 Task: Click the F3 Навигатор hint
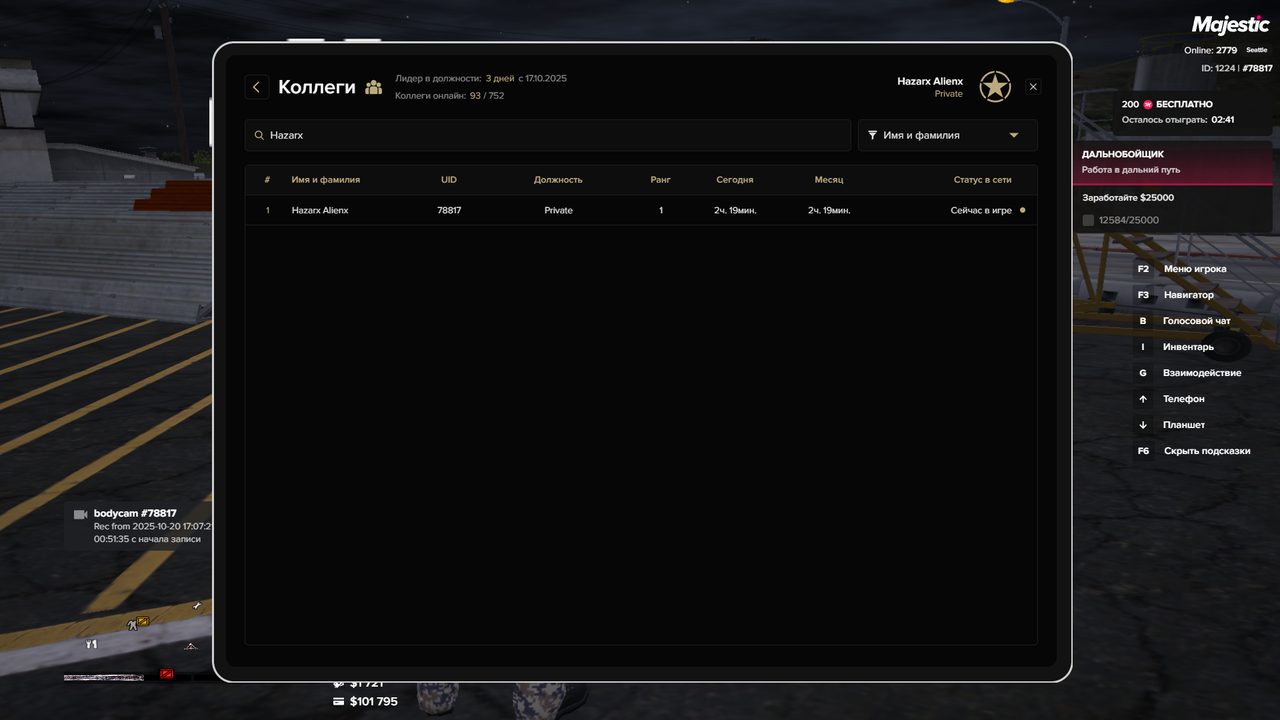(x=1175, y=295)
